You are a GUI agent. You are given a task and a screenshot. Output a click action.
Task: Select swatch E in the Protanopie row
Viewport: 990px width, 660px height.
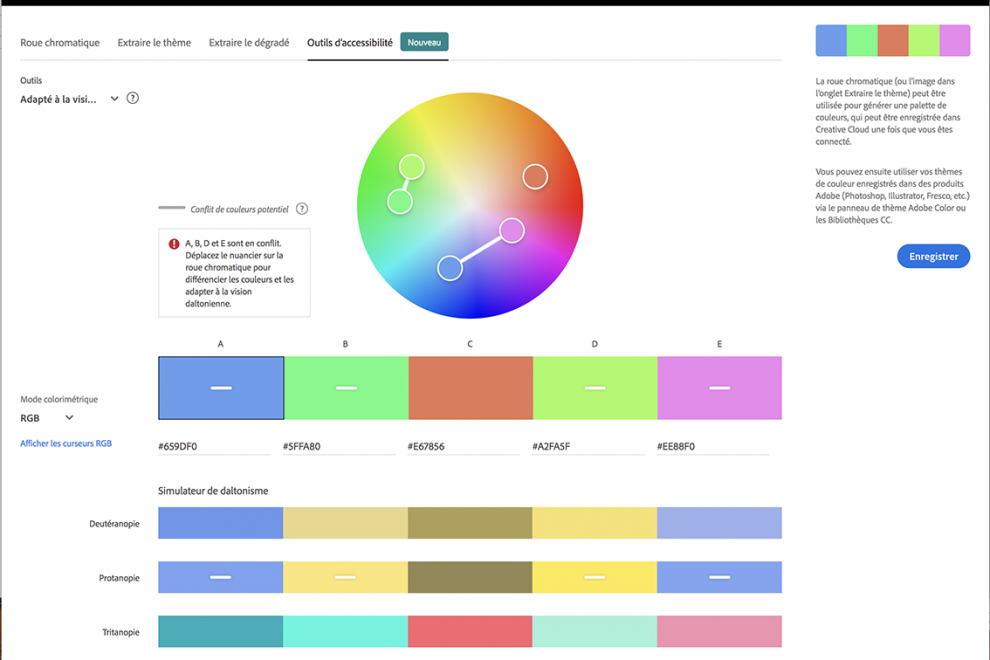point(718,577)
